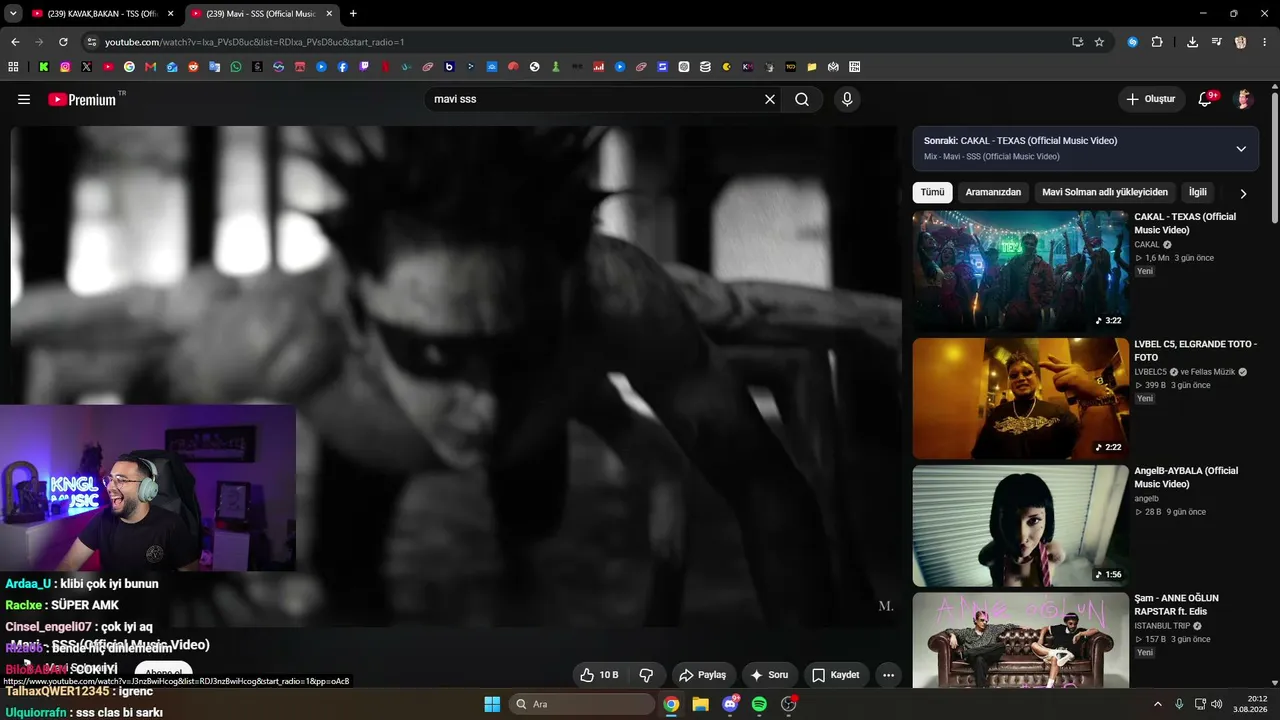
Task: Open the Chrome three-dot menu
Action: point(1265,42)
